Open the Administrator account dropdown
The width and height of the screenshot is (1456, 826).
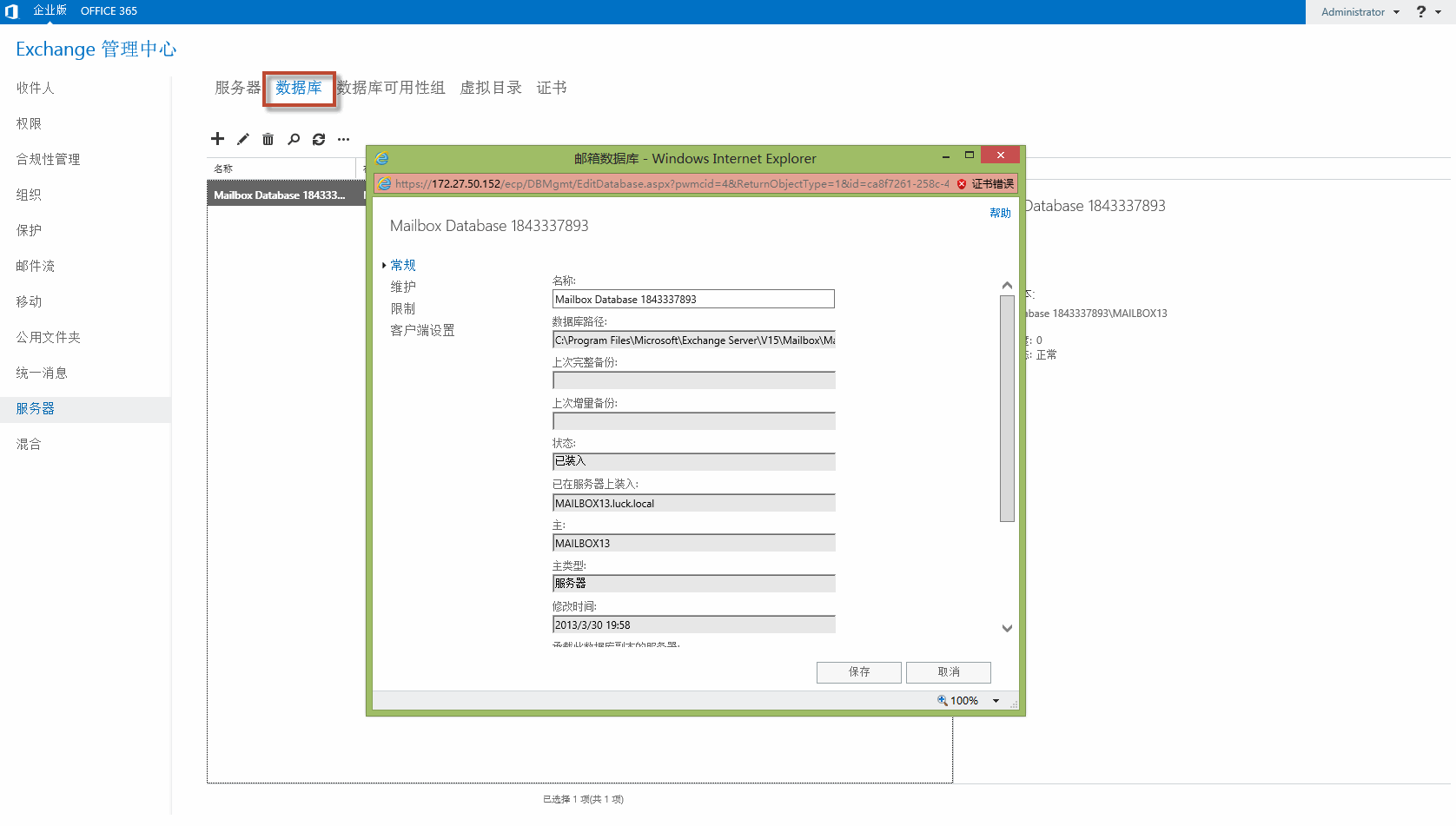point(1360,12)
